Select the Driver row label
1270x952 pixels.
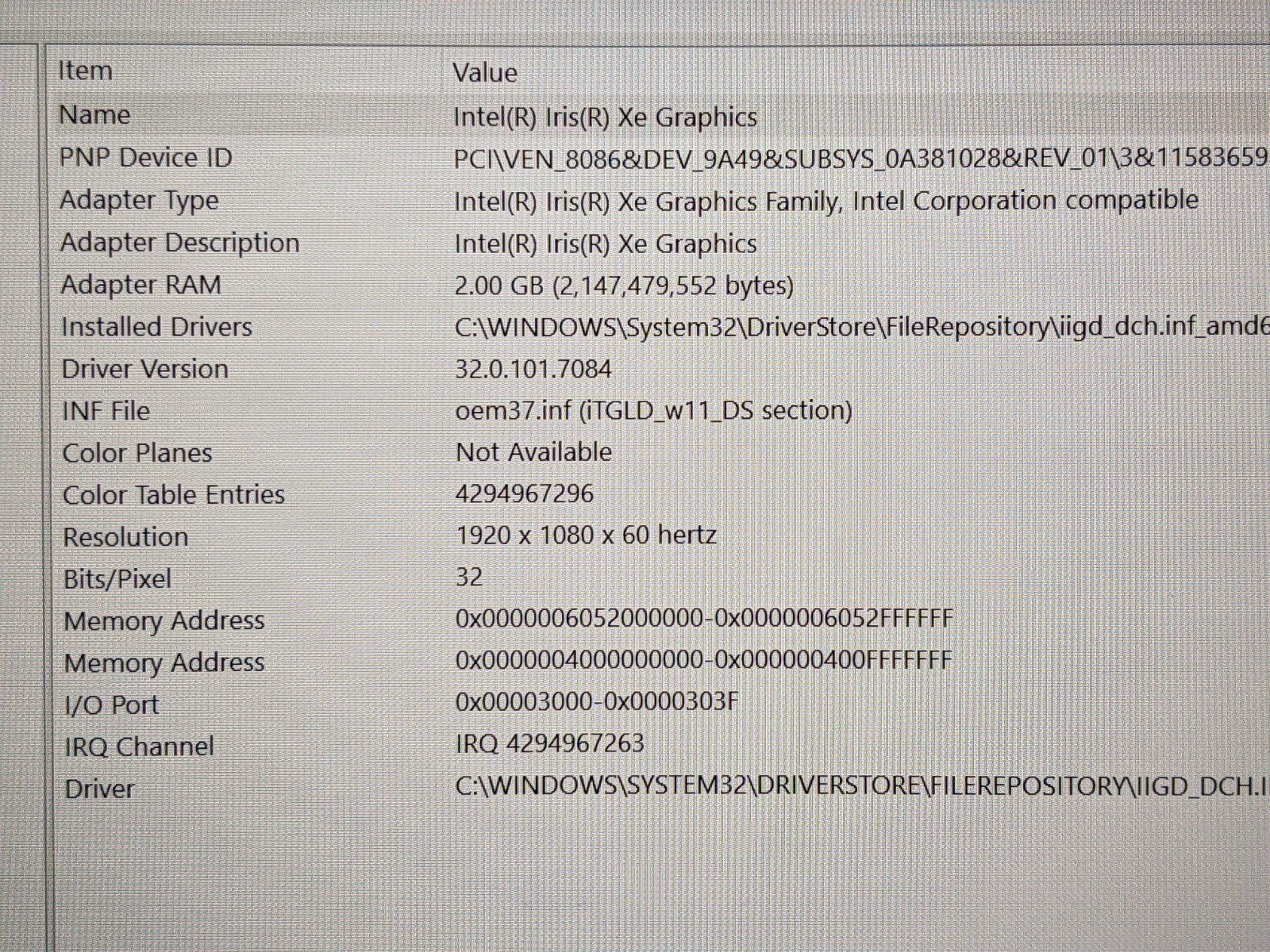[x=100, y=789]
